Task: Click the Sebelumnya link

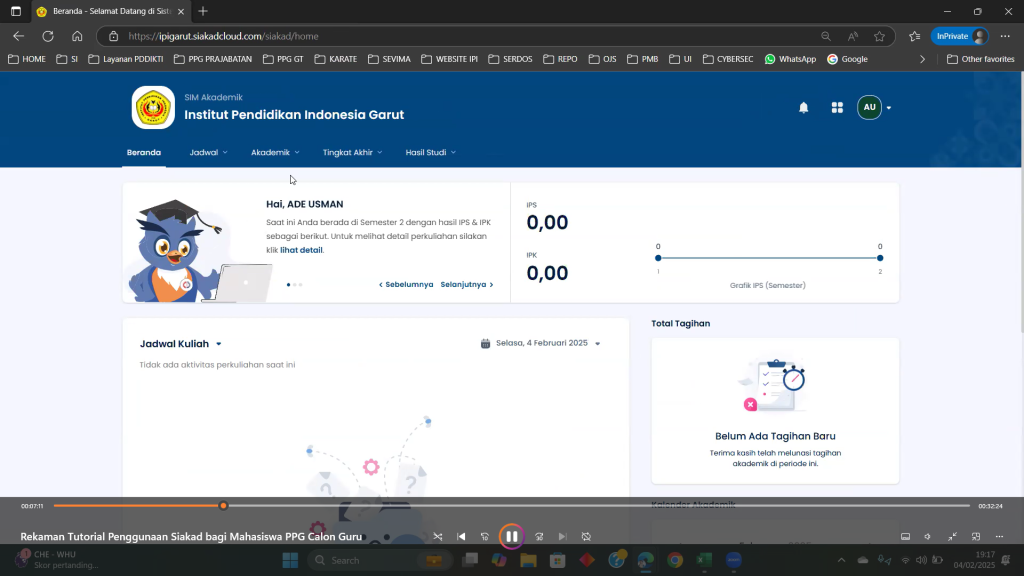Action: (x=406, y=285)
